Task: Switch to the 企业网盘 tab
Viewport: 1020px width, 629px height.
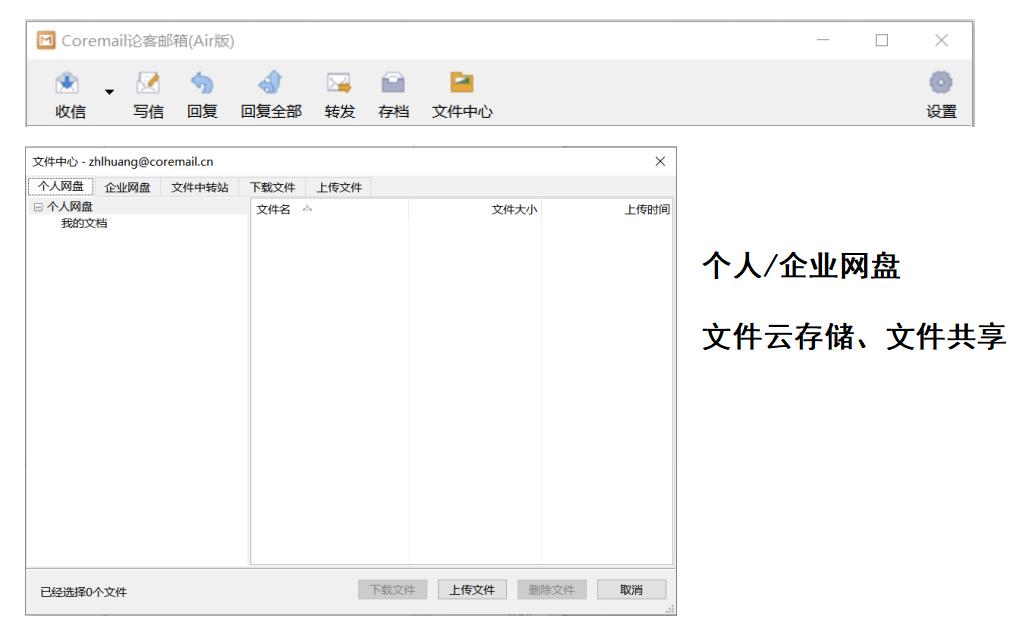Action: tap(128, 187)
